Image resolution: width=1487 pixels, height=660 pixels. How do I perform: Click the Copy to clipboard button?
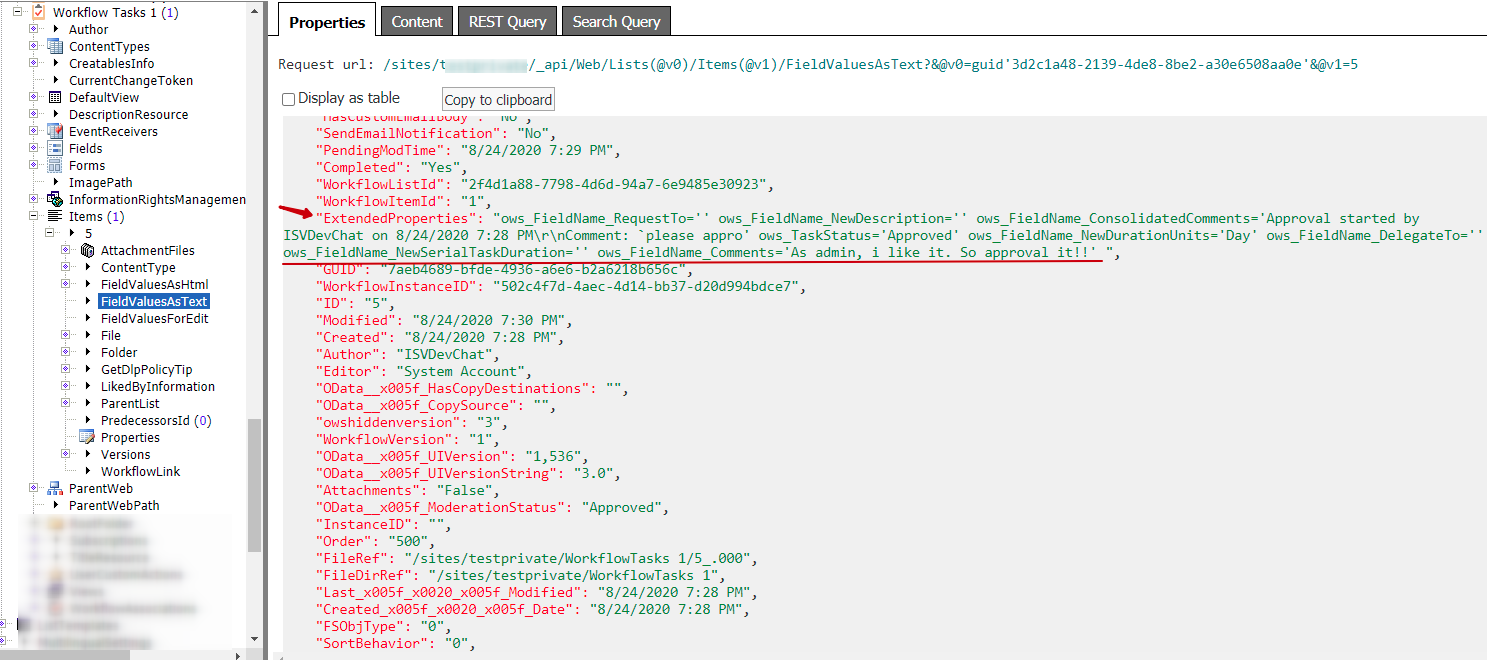tap(498, 99)
